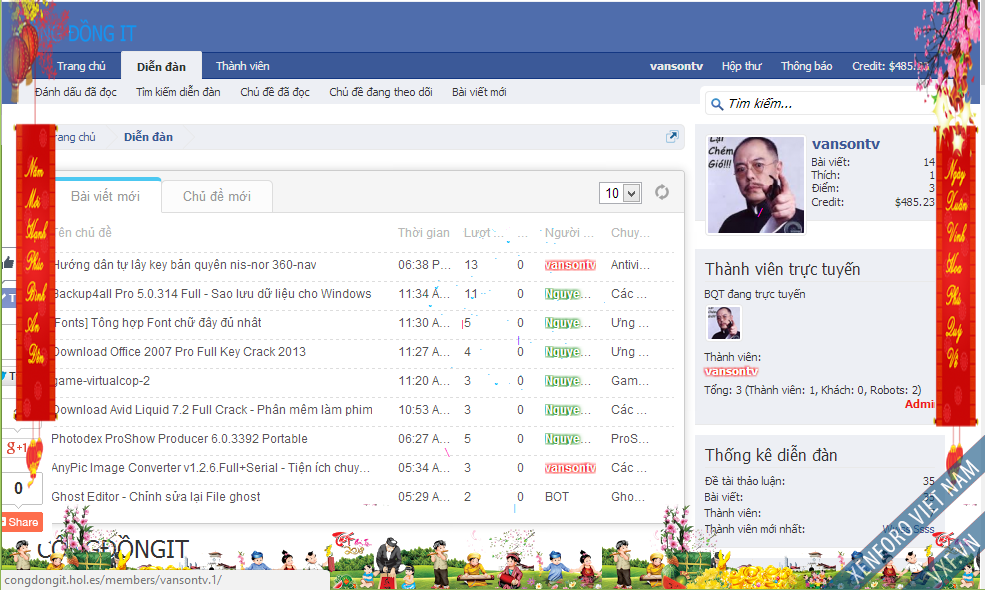Open the vansontv username link in the sidebar profile

(846, 144)
